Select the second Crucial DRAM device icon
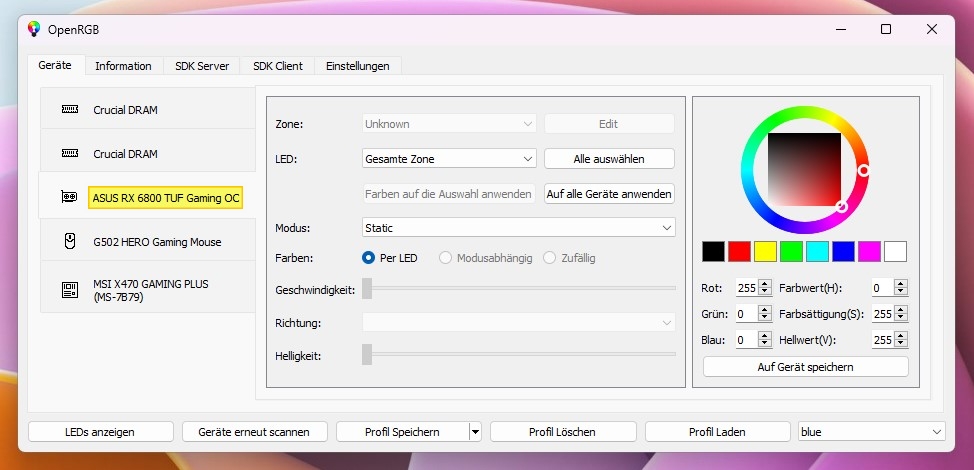This screenshot has width=974, height=470. [70, 153]
